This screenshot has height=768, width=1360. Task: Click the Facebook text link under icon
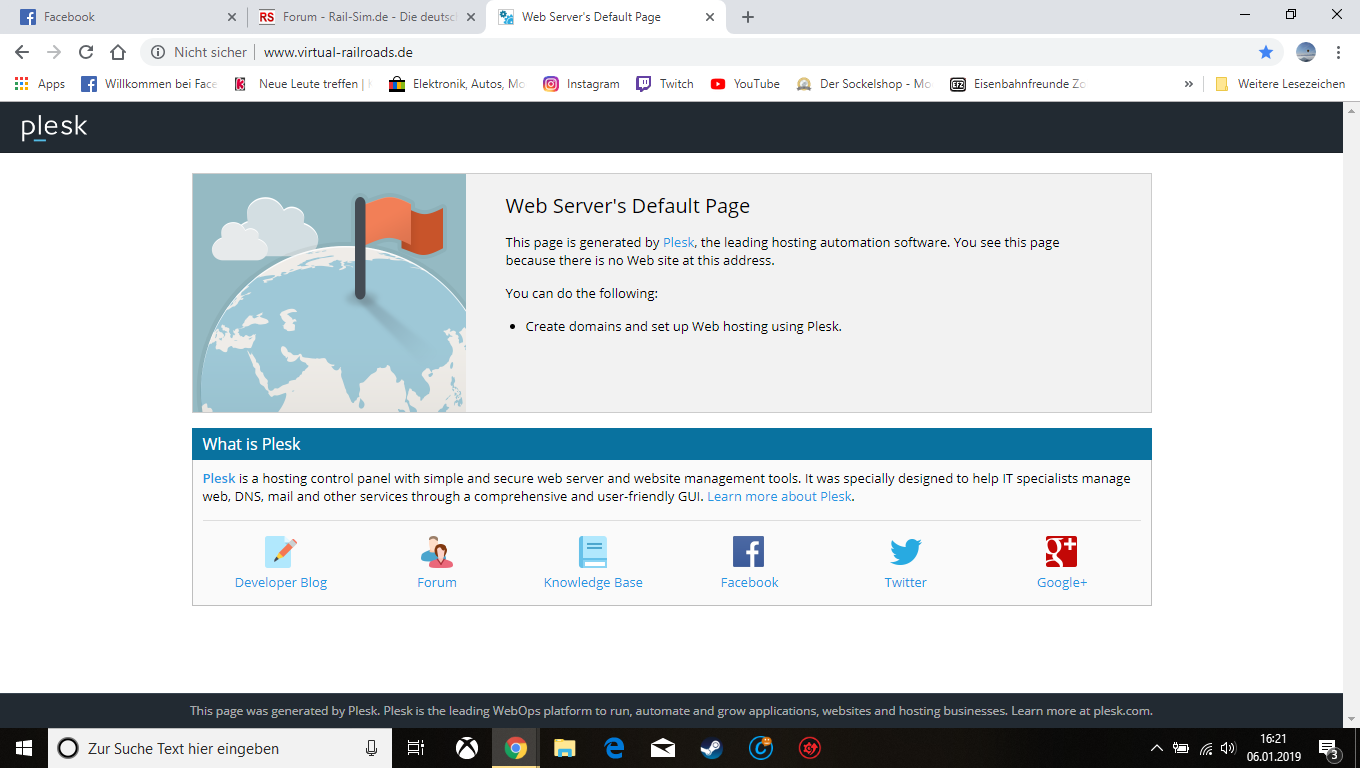coord(749,582)
